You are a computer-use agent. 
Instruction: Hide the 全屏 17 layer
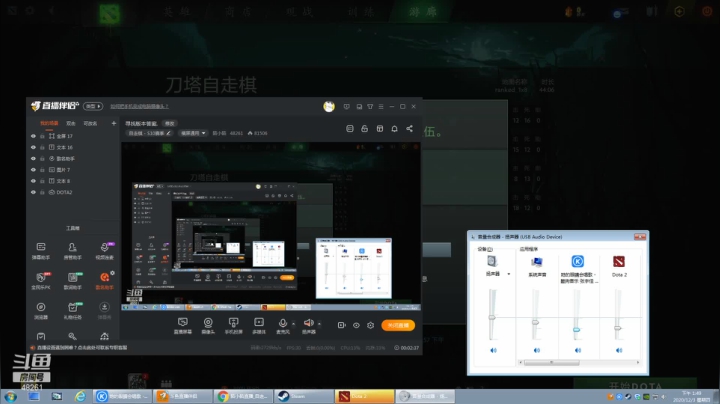tap(33, 136)
